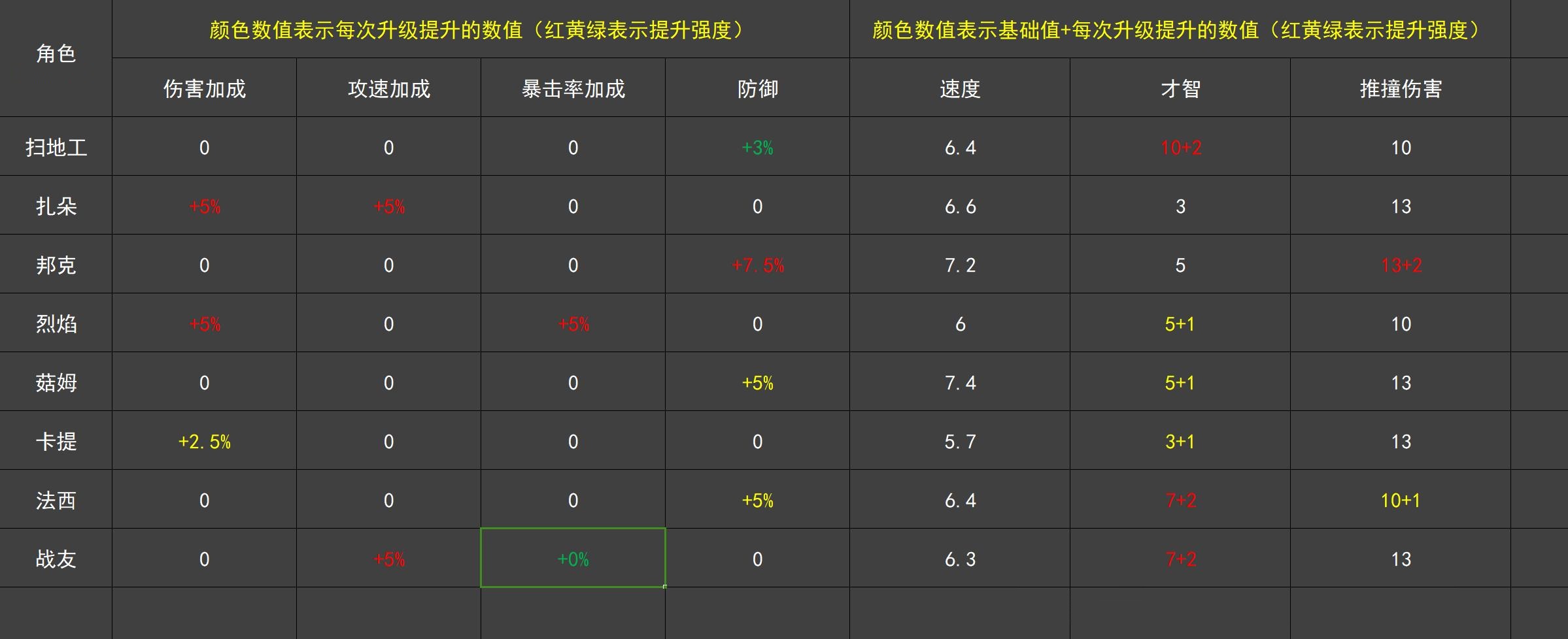This screenshot has width=1568, height=639.
Task: Click 邦克's red 13+2 推撞伤害 cell
Action: (x=1400, y=265)
